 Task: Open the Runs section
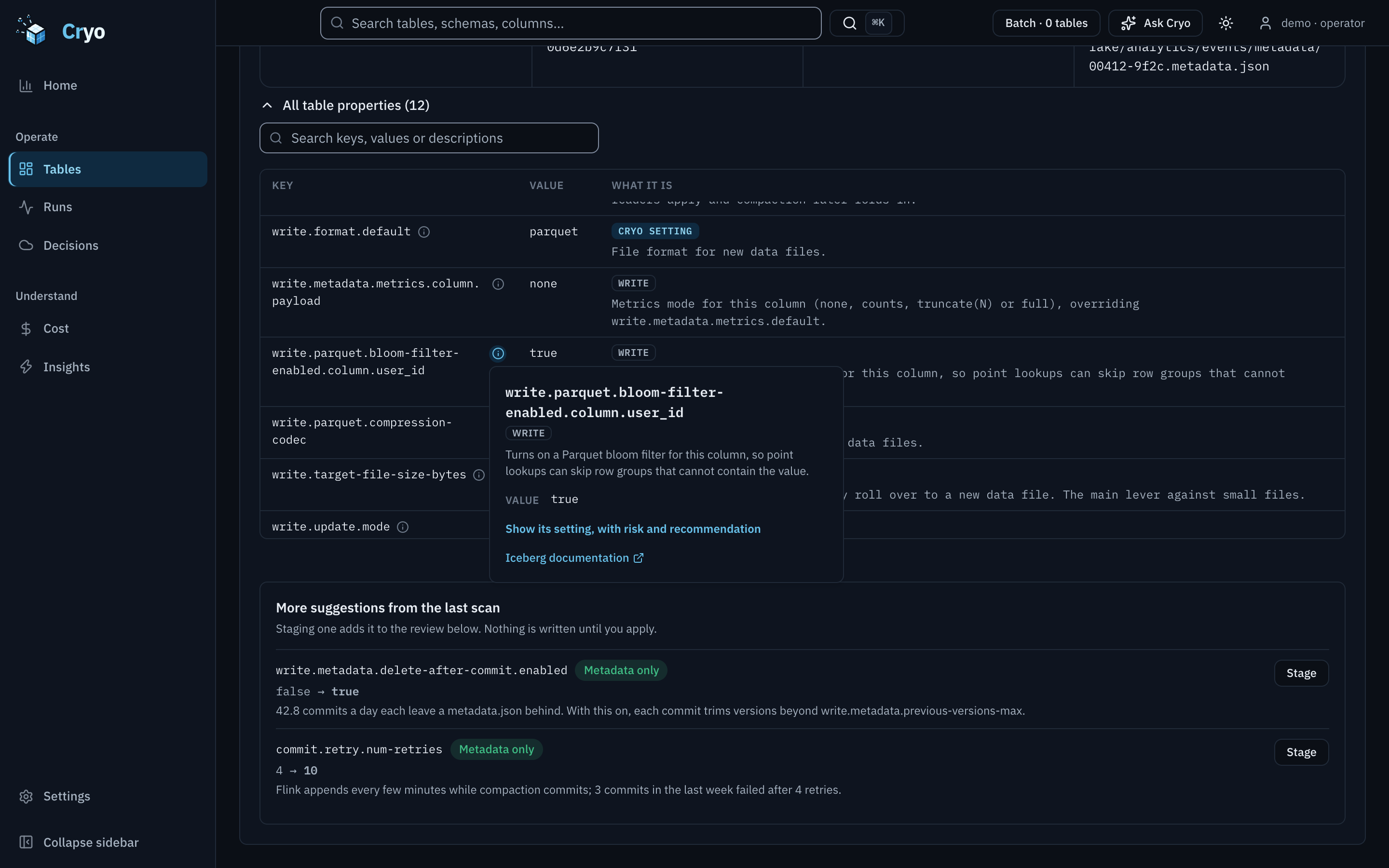coord(108,207)
